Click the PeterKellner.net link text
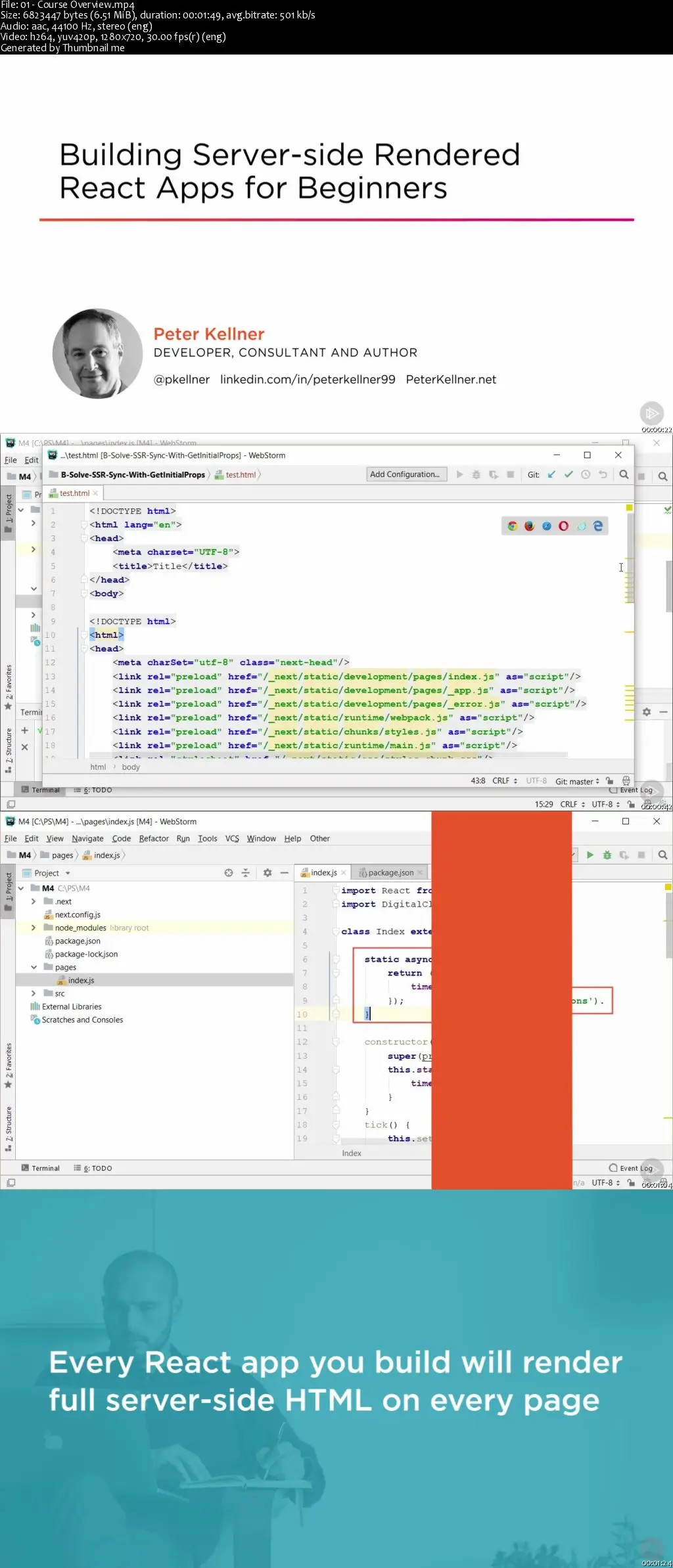Viewport: 673px width, 1568px height. click(x=451, y=379)
